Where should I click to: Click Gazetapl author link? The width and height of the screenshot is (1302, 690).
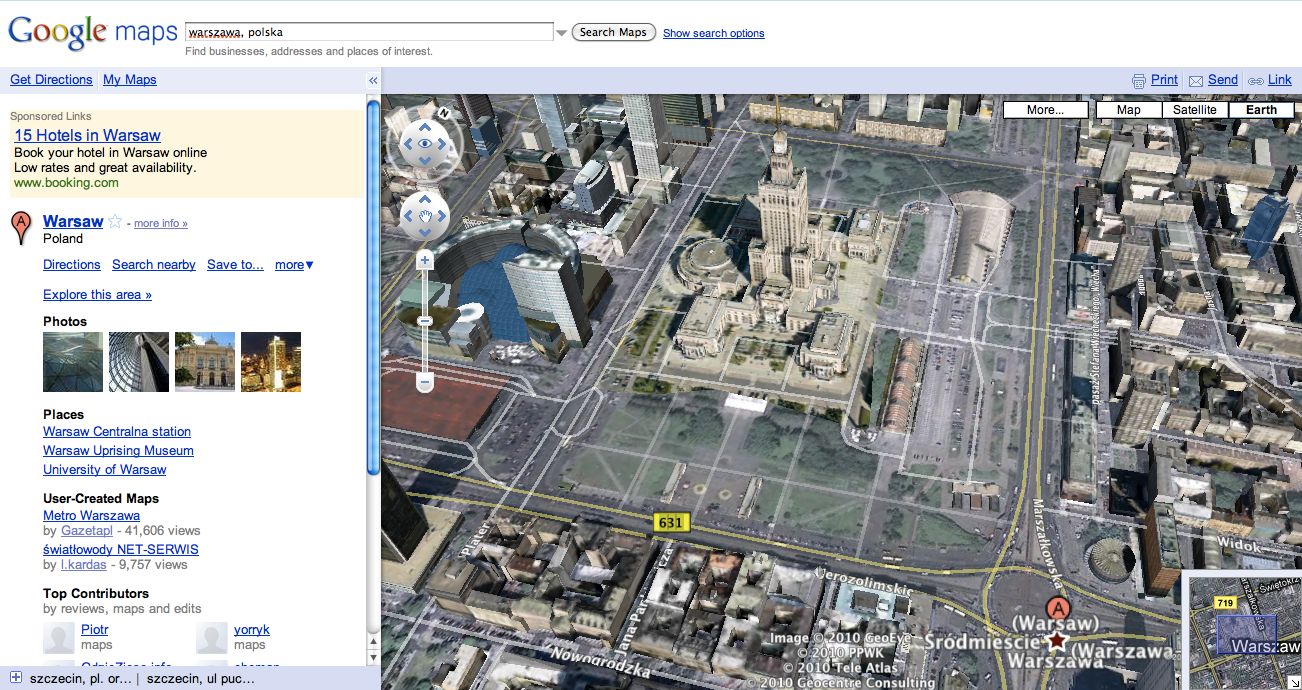[87, 531]
